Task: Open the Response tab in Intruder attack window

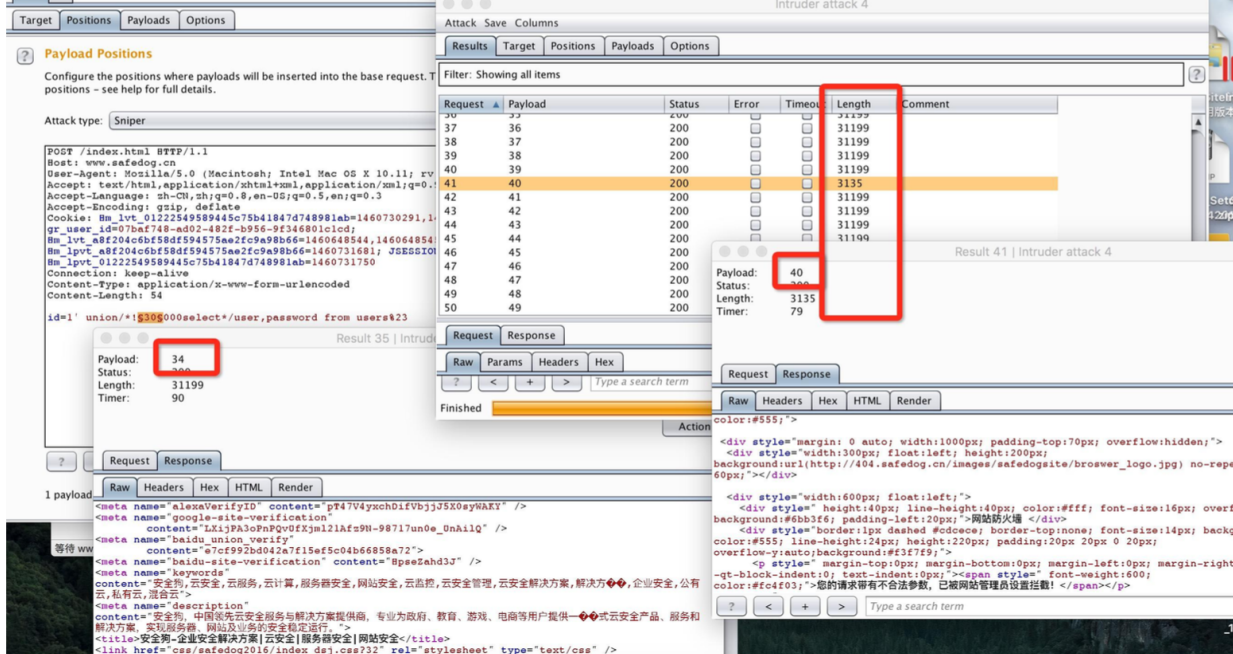Action: [x=531, y=336]
